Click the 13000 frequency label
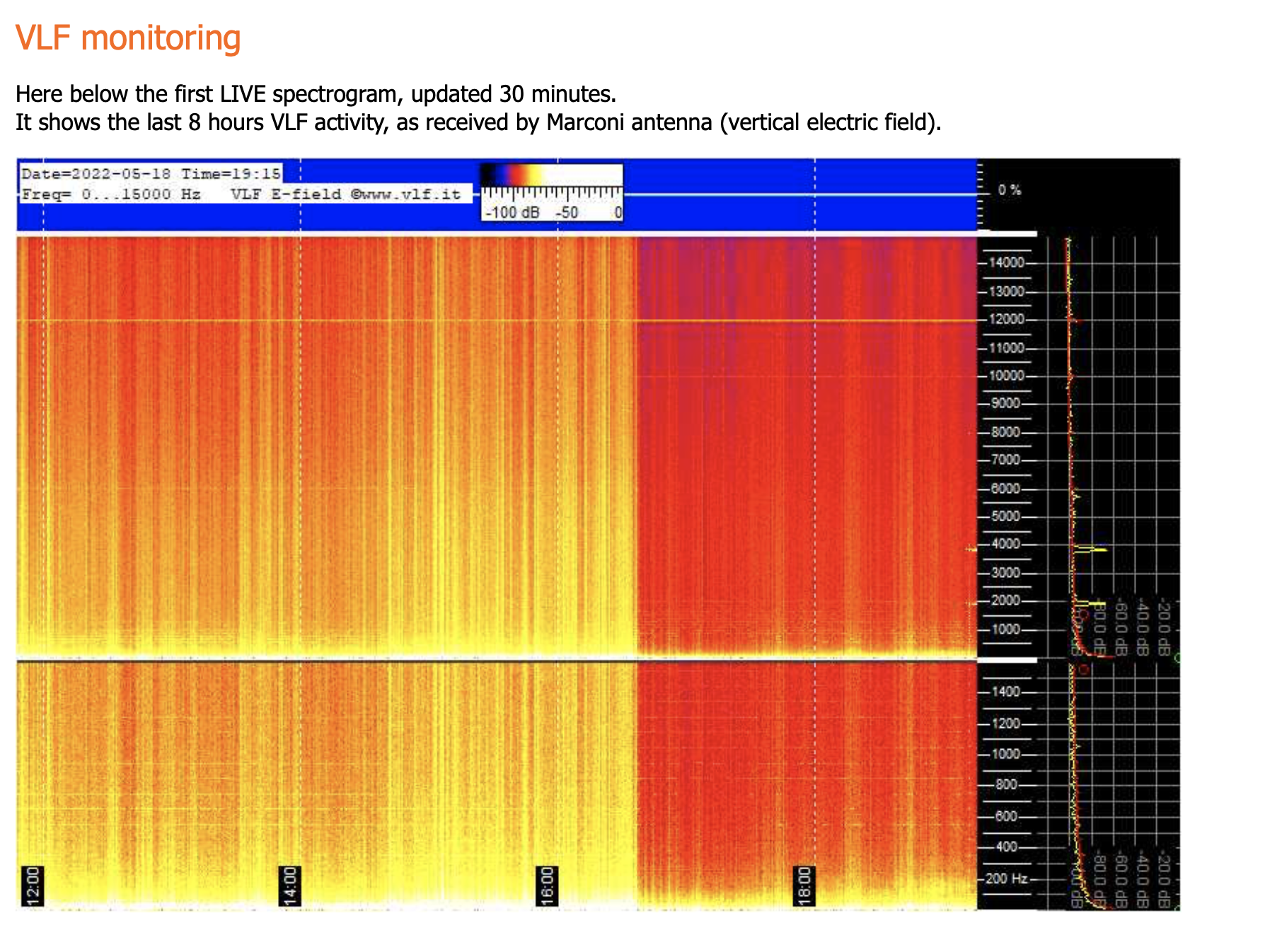 [x=1007, y=291]
